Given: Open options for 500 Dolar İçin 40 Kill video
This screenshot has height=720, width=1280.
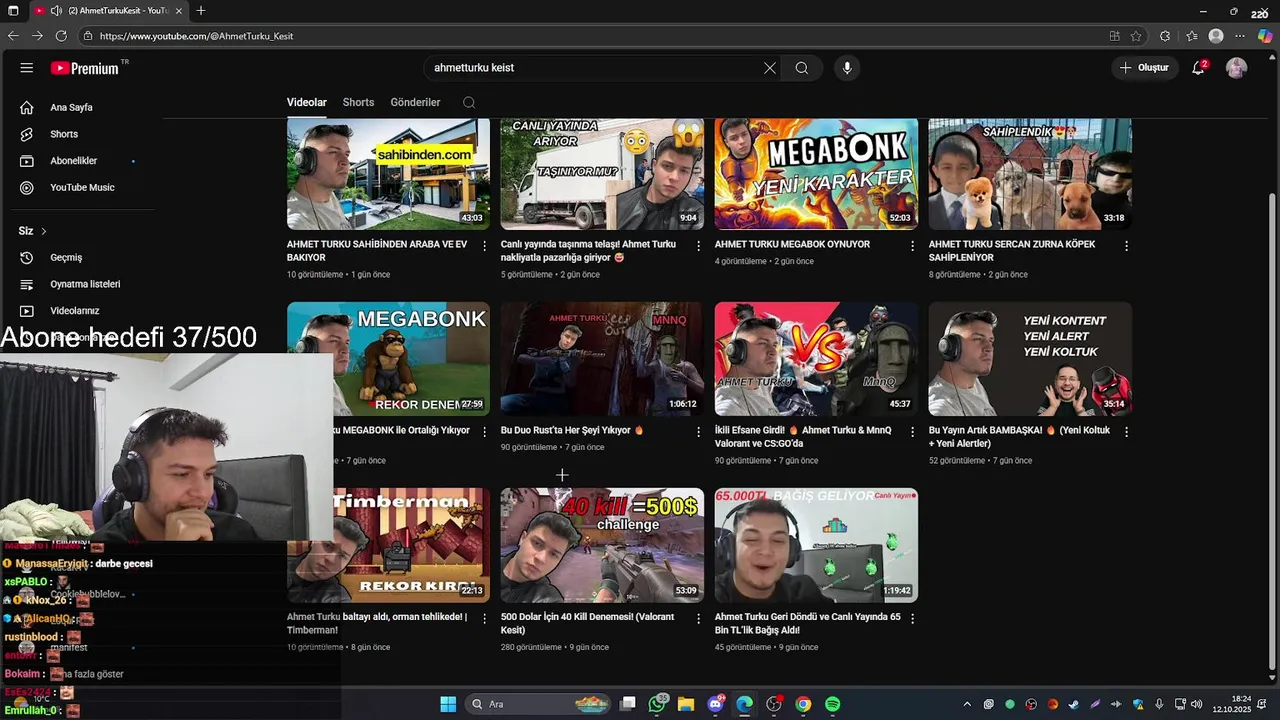Looking at the screenshot, I should click(699, 618).
